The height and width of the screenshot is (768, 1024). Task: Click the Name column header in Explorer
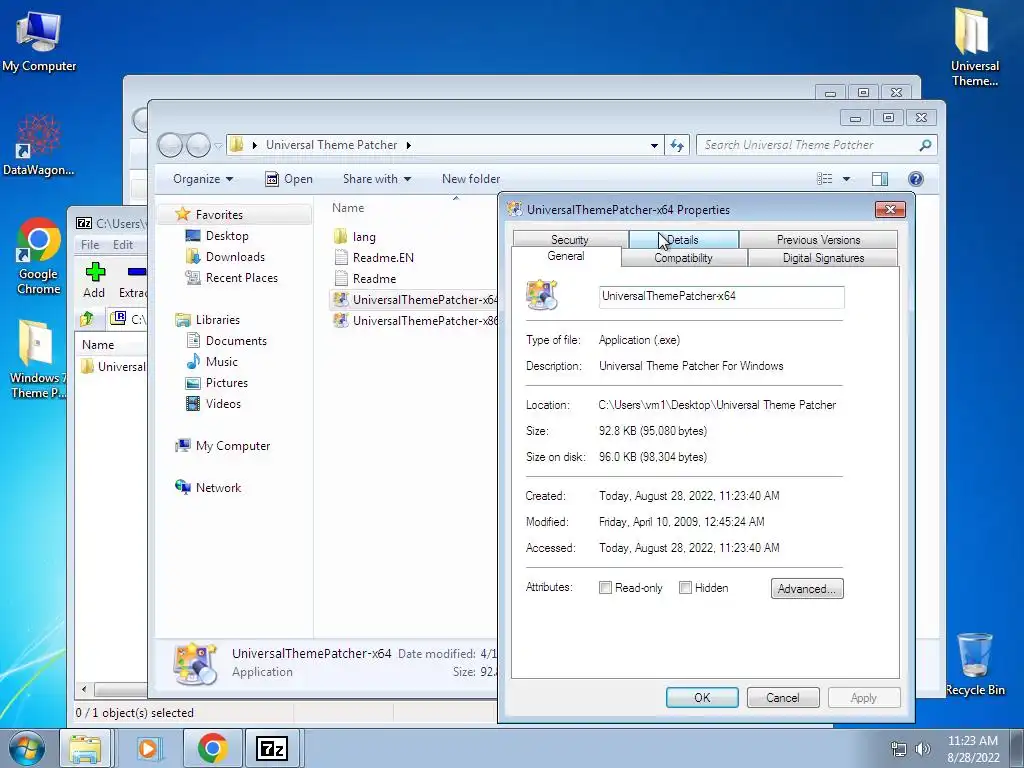348,208
